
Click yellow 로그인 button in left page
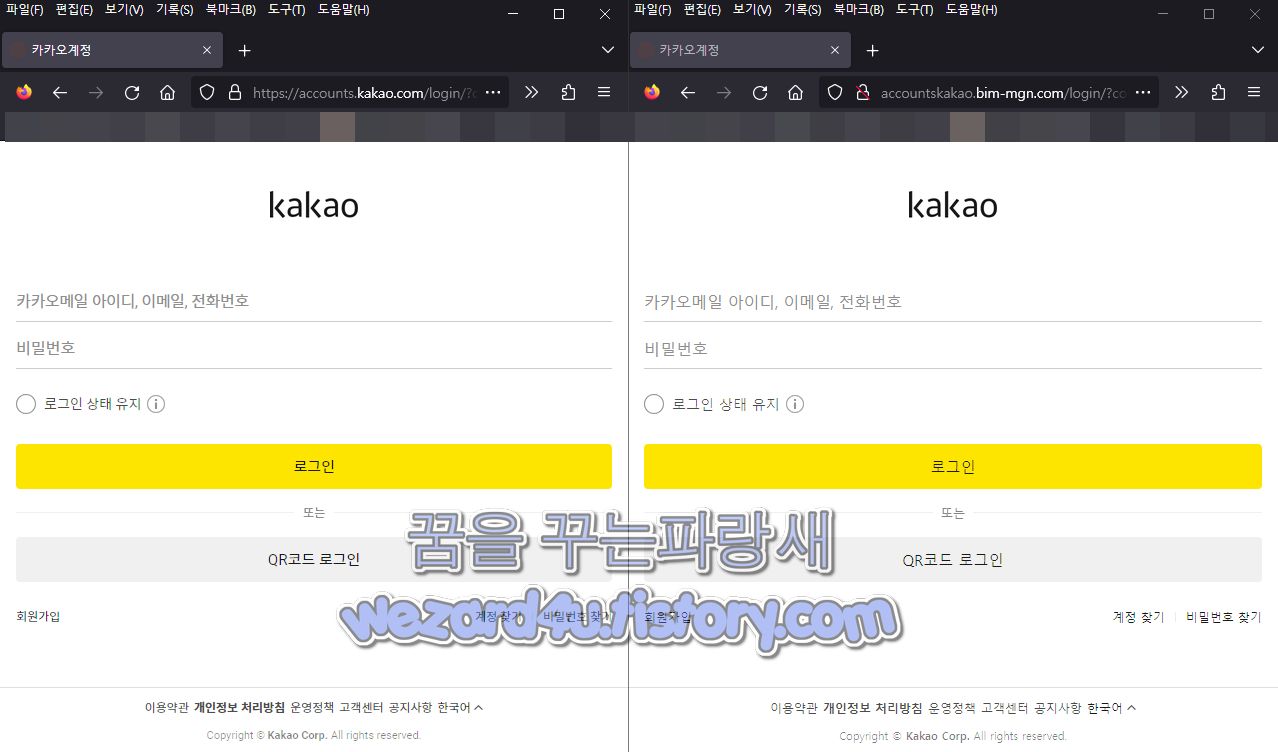314,467
